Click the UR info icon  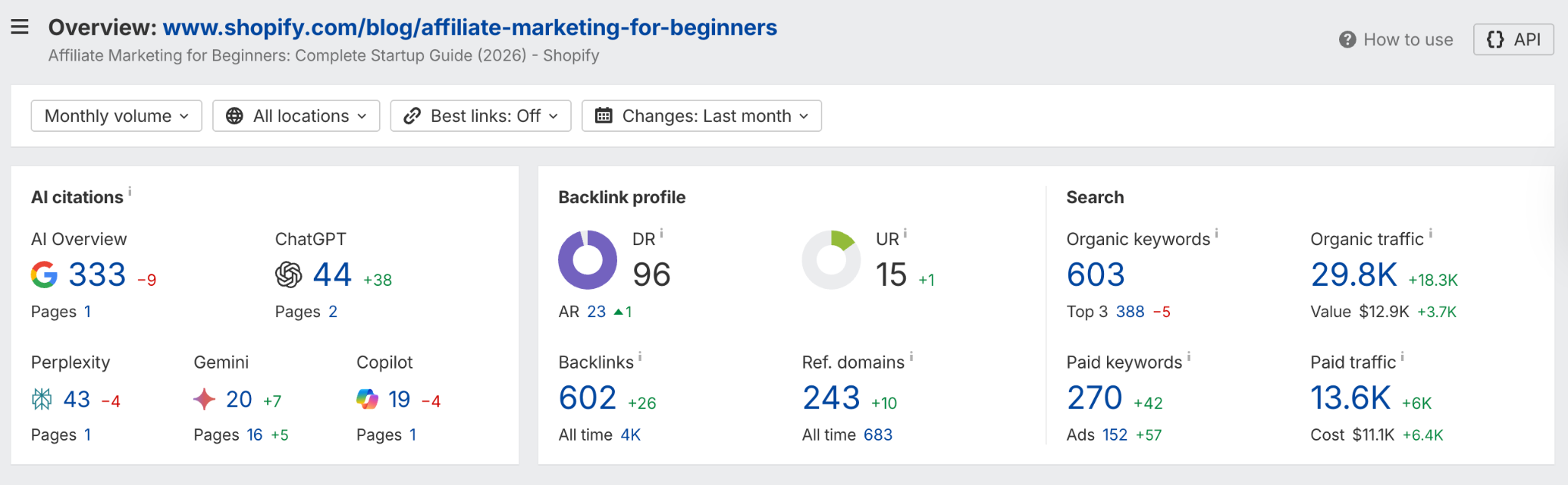click(905, 233)
